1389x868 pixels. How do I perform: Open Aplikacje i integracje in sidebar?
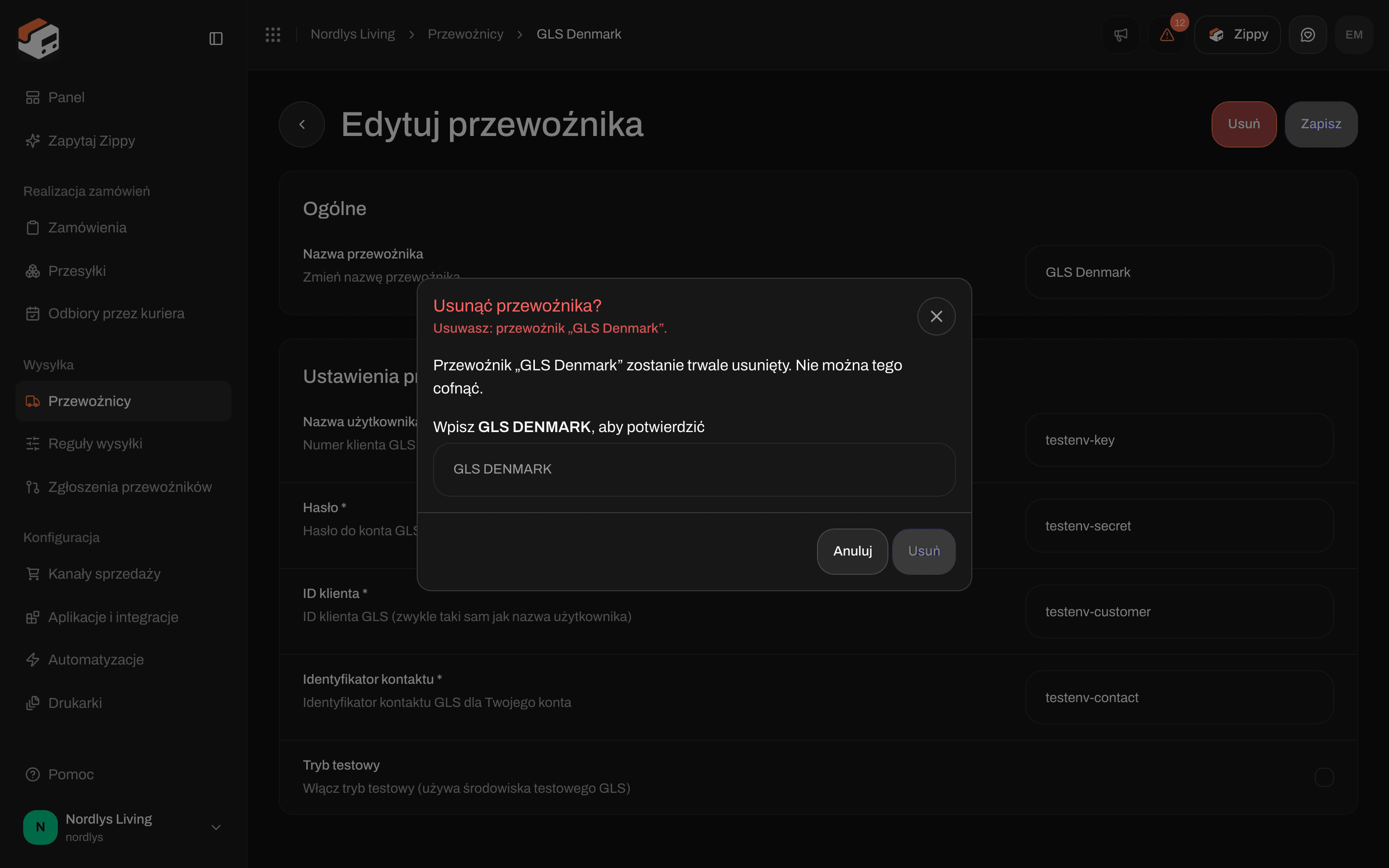pos(123,617)
